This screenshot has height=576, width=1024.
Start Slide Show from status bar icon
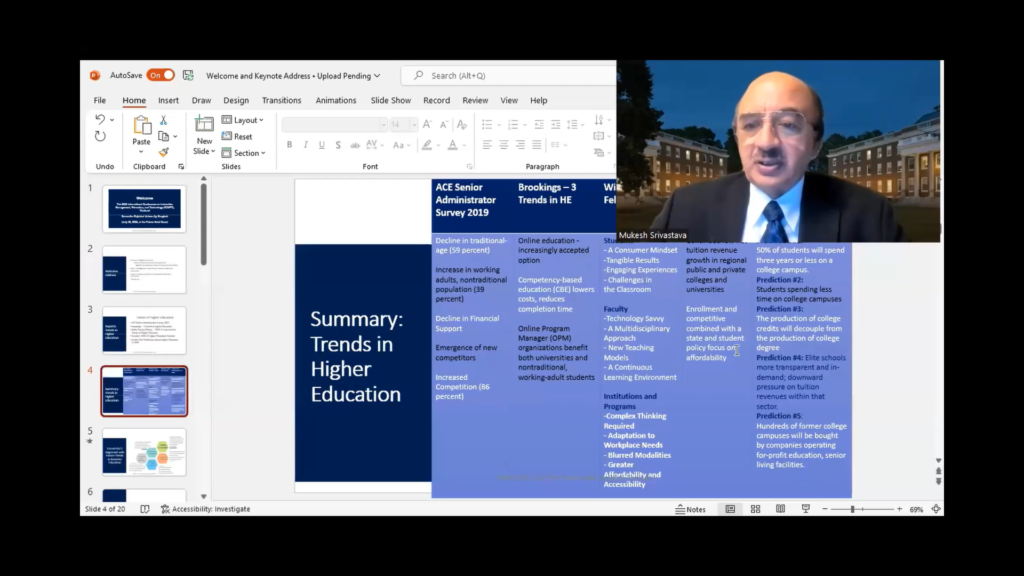tap(806, 509)
